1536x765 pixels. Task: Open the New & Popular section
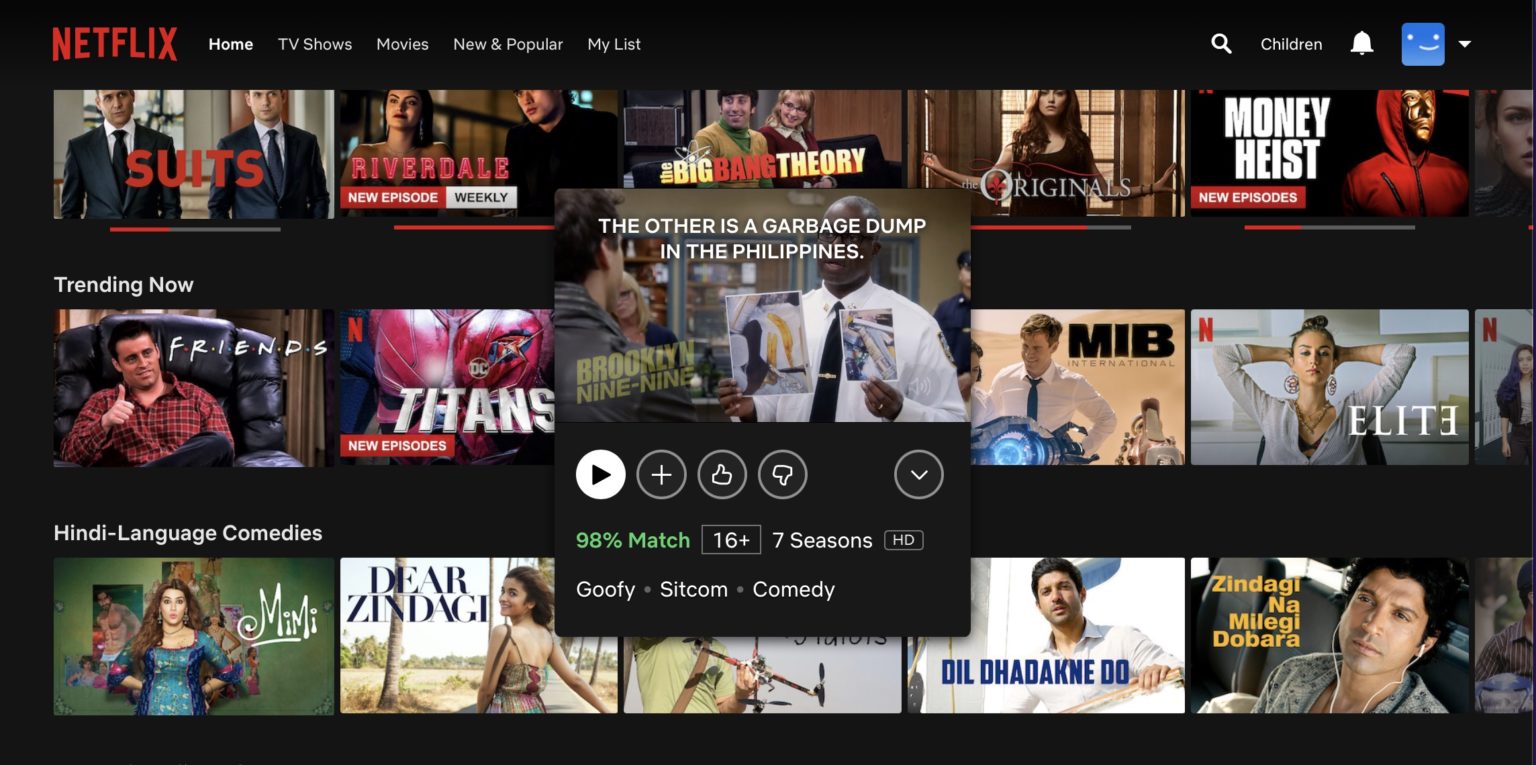click(x=508, y=44)
